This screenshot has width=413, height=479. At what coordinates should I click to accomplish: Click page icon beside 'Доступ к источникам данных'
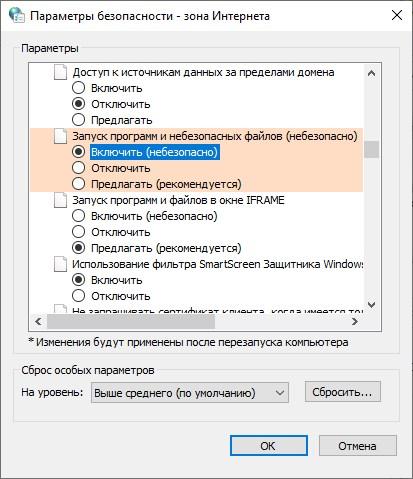click(60, 72)
